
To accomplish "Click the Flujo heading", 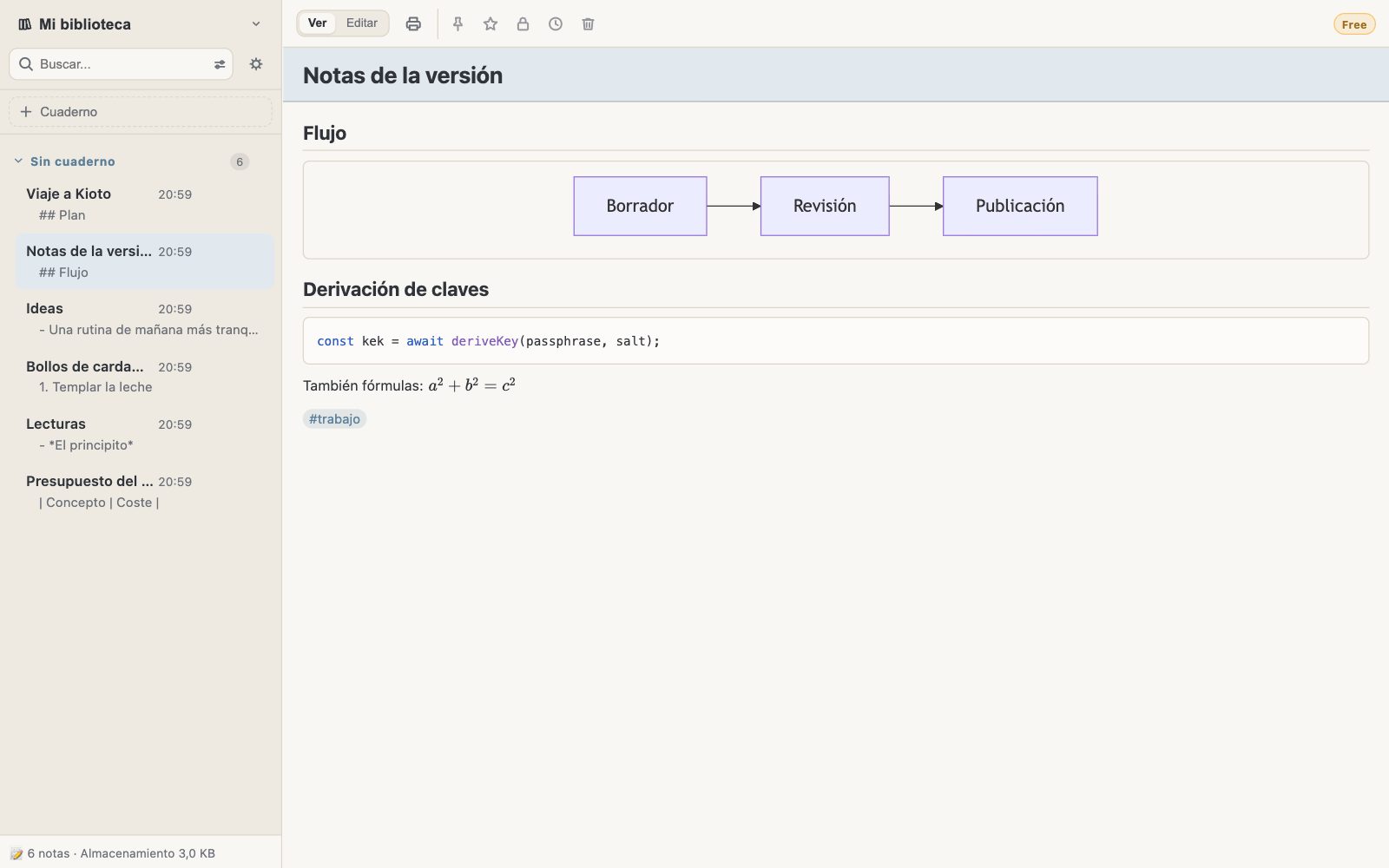I will (x=325, y=133).
